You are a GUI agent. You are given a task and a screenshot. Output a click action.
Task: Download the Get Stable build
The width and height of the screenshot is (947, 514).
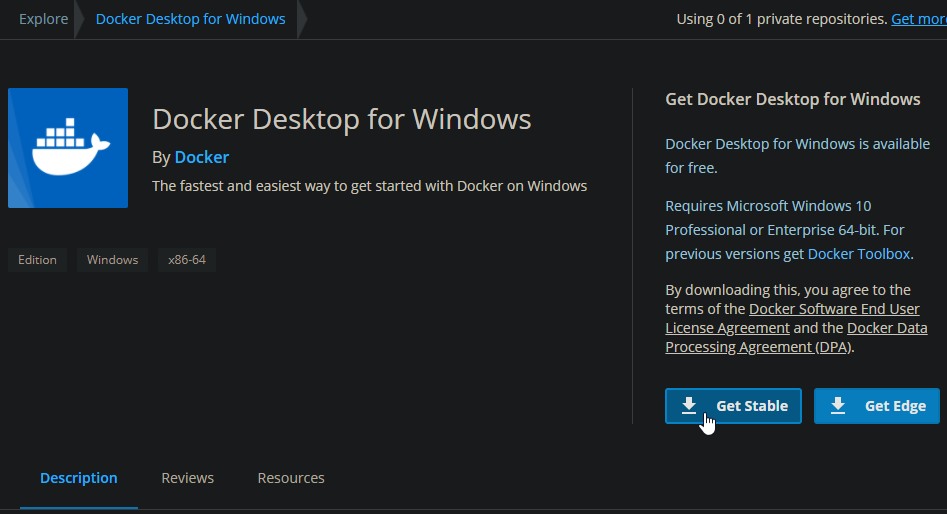coord(733,406)
